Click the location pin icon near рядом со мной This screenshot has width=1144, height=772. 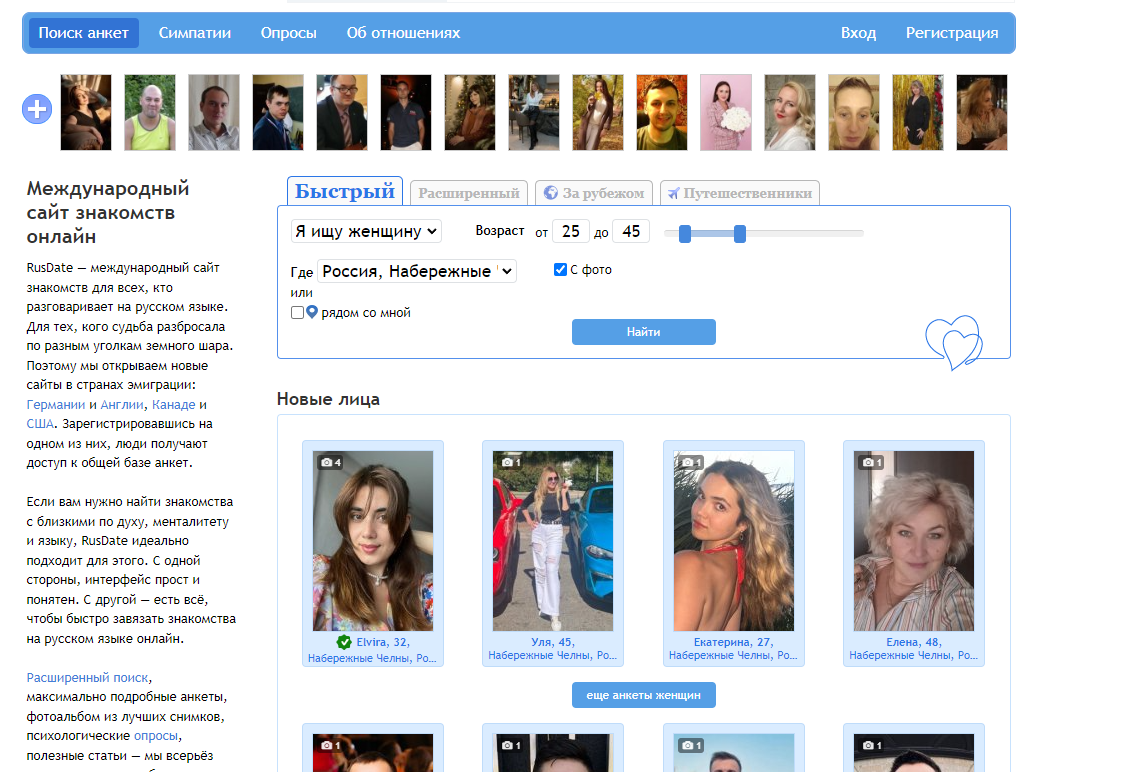click(x=312, y=312)
